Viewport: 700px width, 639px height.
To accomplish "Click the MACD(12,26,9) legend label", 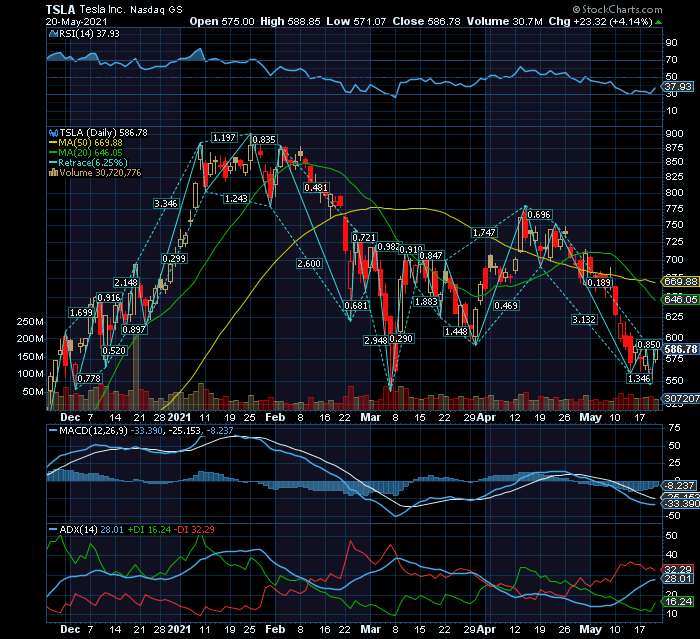I will 93,430.
